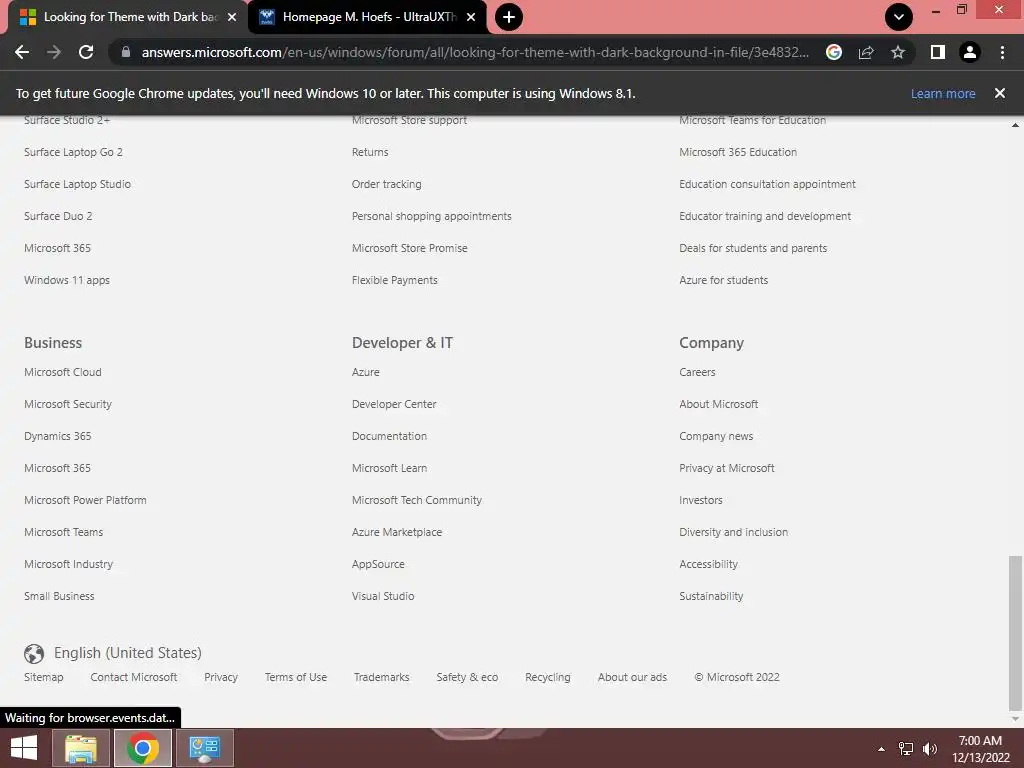Viewport: 1024px width, 768px height.
Task: Reload the current page
Action: [x=86, y=52]
